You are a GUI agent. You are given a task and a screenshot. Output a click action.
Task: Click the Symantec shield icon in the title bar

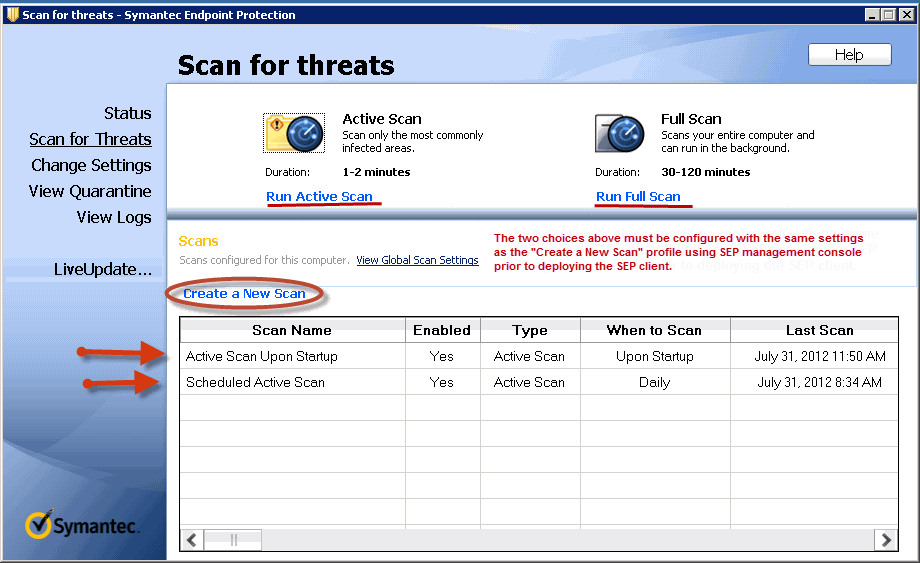click(11, 14)
